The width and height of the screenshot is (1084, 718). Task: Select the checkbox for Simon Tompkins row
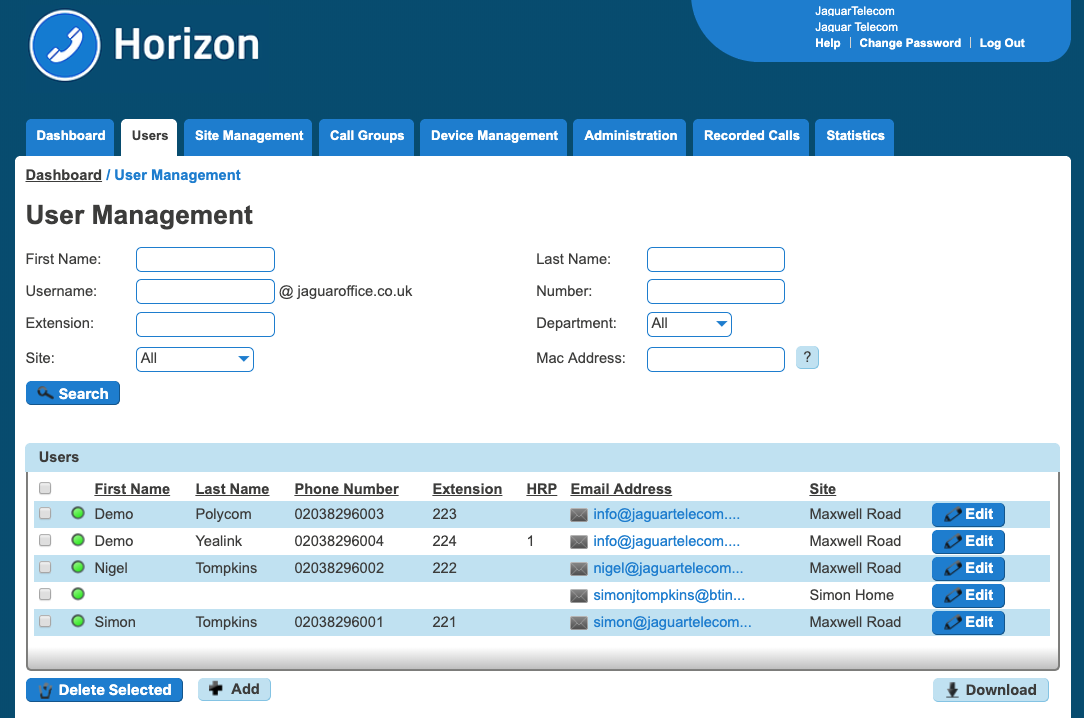45,622
